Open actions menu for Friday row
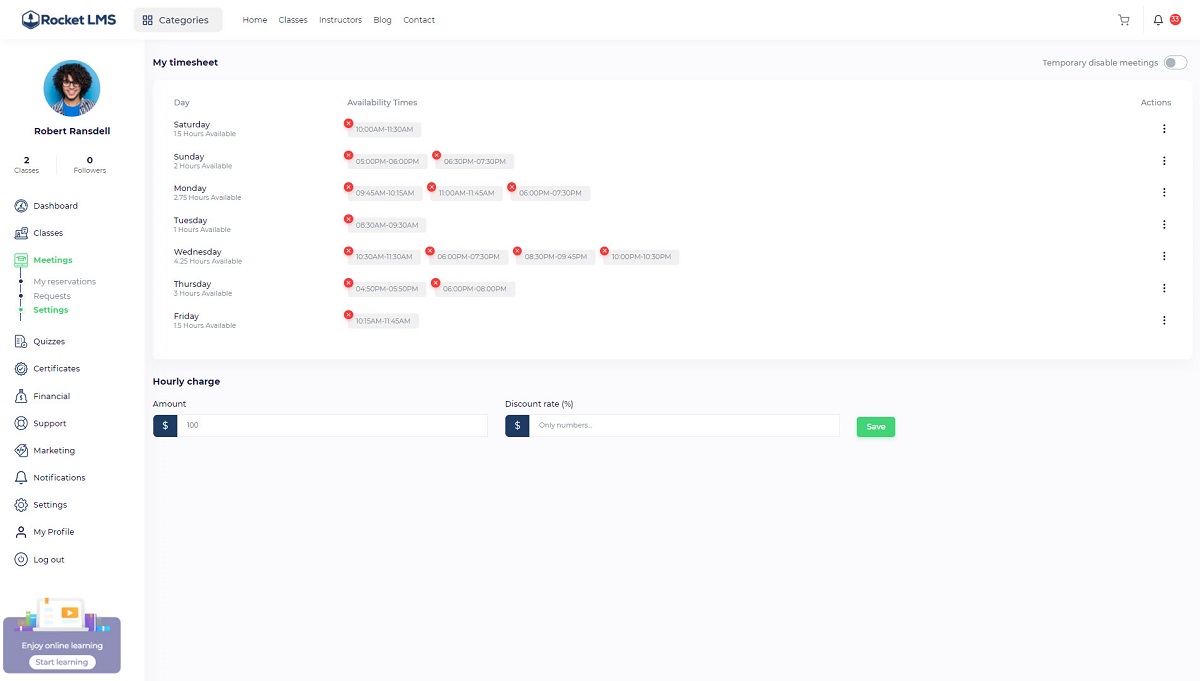Screen dimensions: 1200x681 pyautogui.click(x=1164, y=320)
